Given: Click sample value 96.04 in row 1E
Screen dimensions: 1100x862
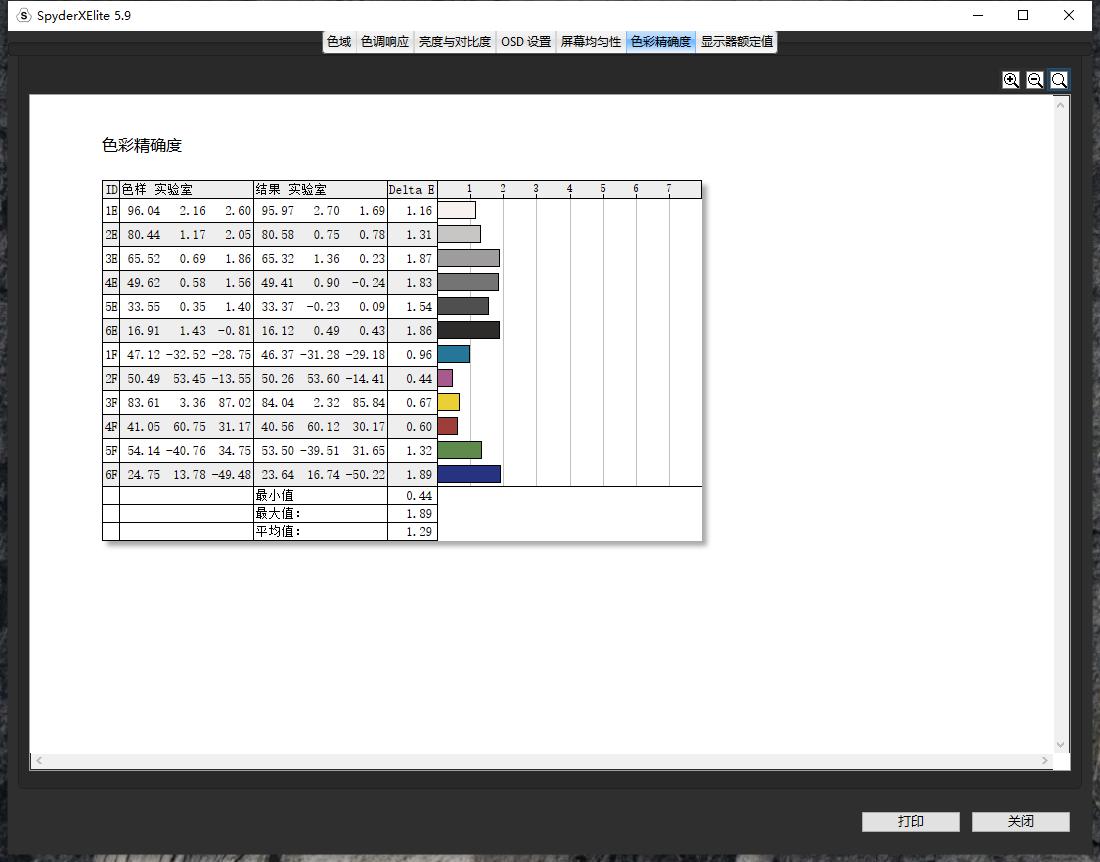Looking at the screenshot, I should pyautogui.click(x=144, y=211).
